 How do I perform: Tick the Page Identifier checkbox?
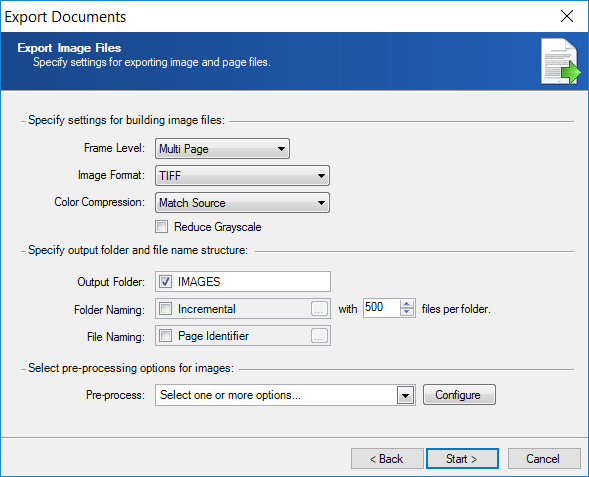click(x=165, y=336)
